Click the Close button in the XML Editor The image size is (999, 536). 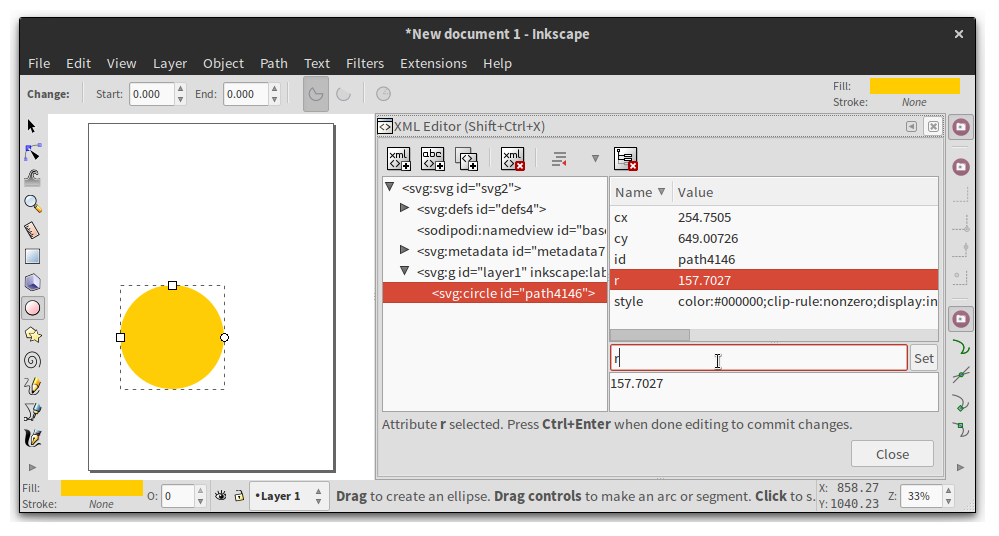pos(892,454)
